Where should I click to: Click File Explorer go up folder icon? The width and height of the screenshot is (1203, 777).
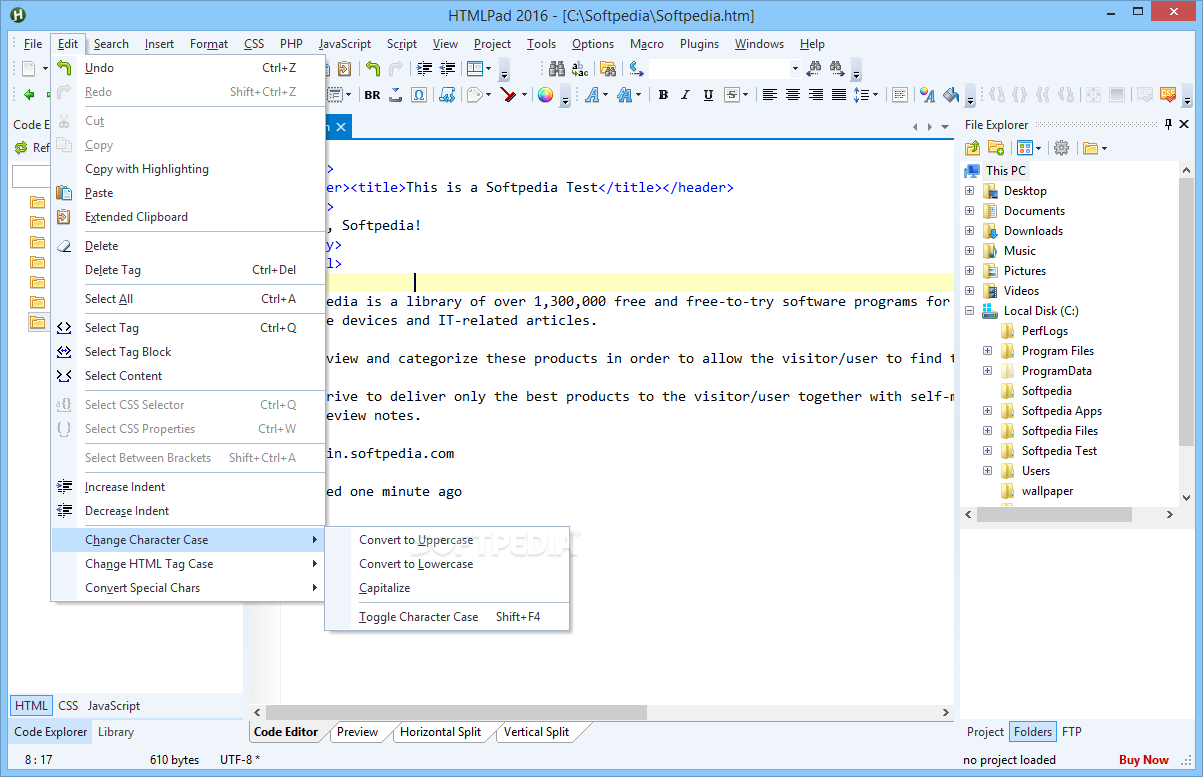coord(972,148)
